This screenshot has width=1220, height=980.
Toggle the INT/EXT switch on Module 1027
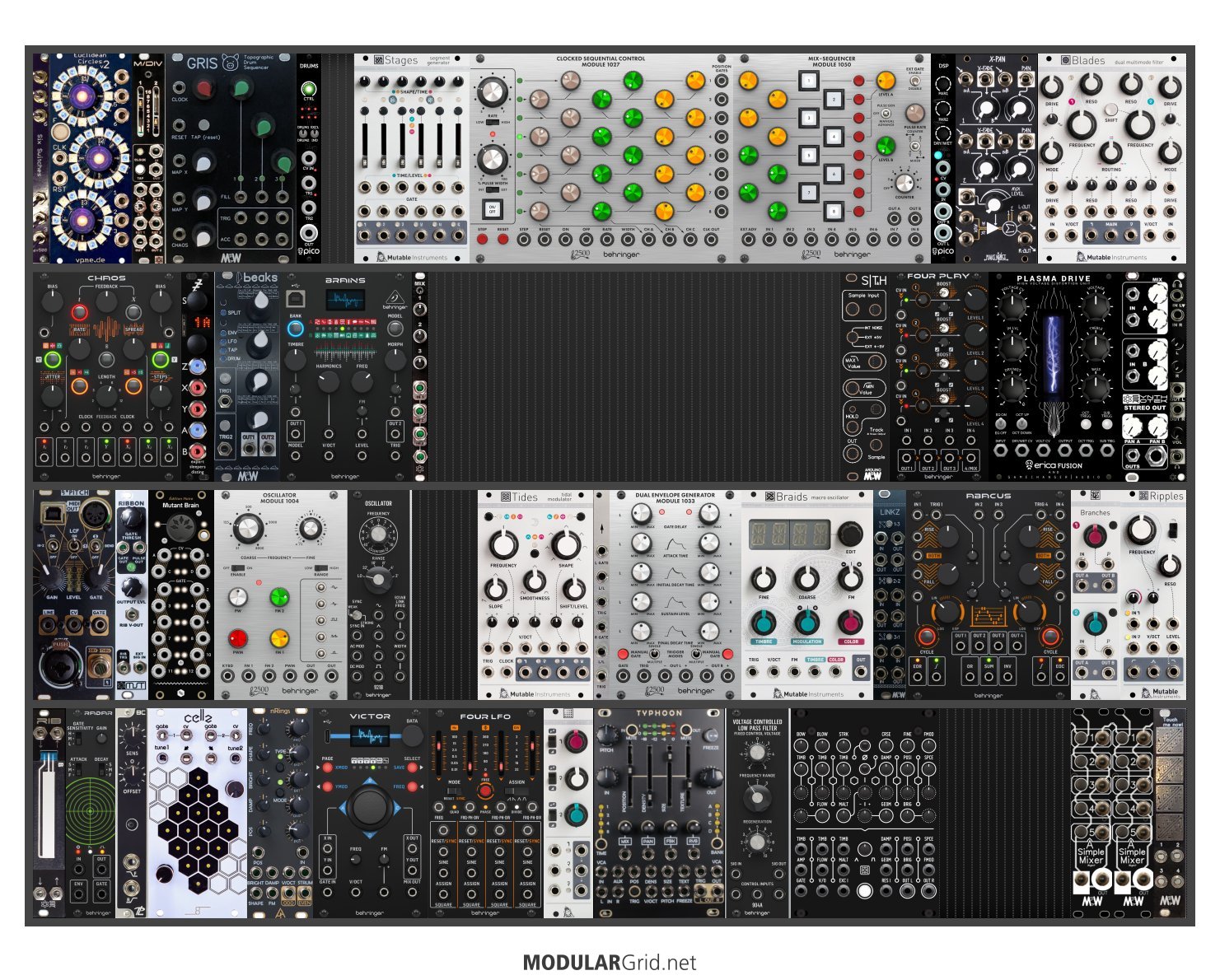click(492, 189)
